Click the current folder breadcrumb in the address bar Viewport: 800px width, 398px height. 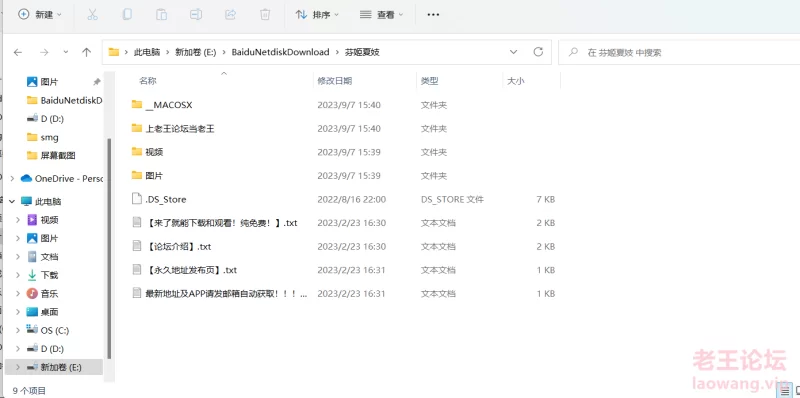point(362,52)
